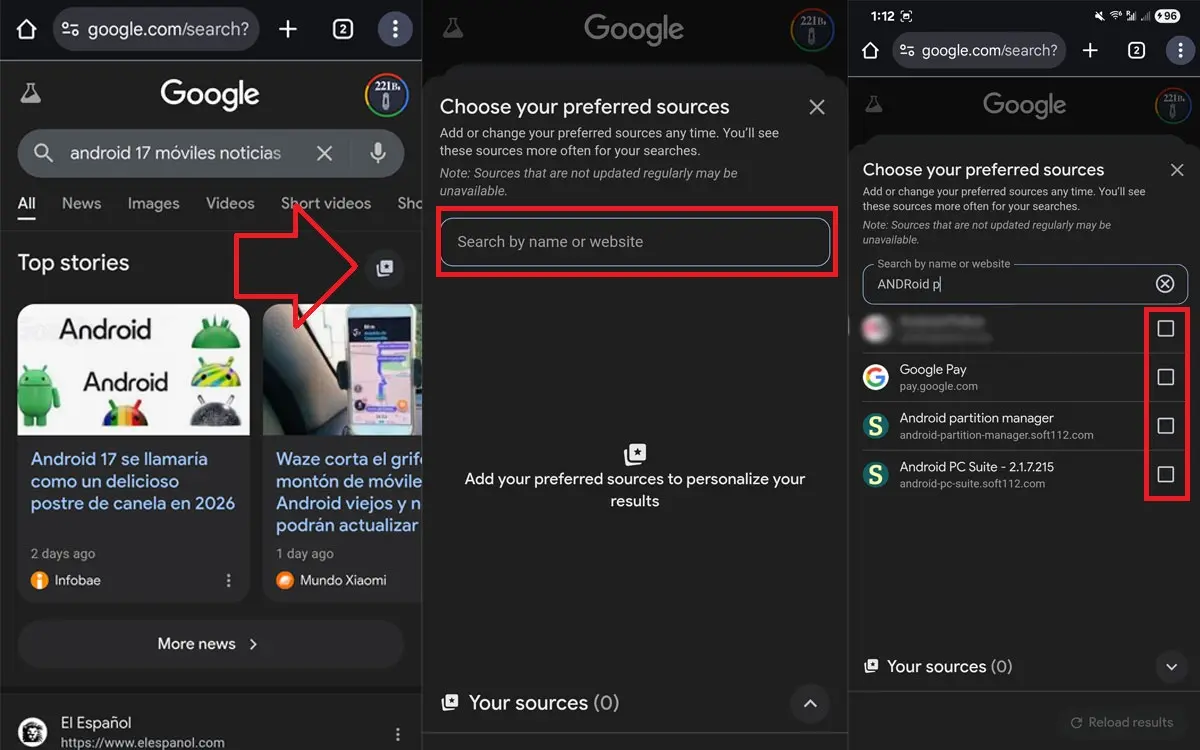Open the tab switcher showing 2 tabs

(x=343, y=29)
